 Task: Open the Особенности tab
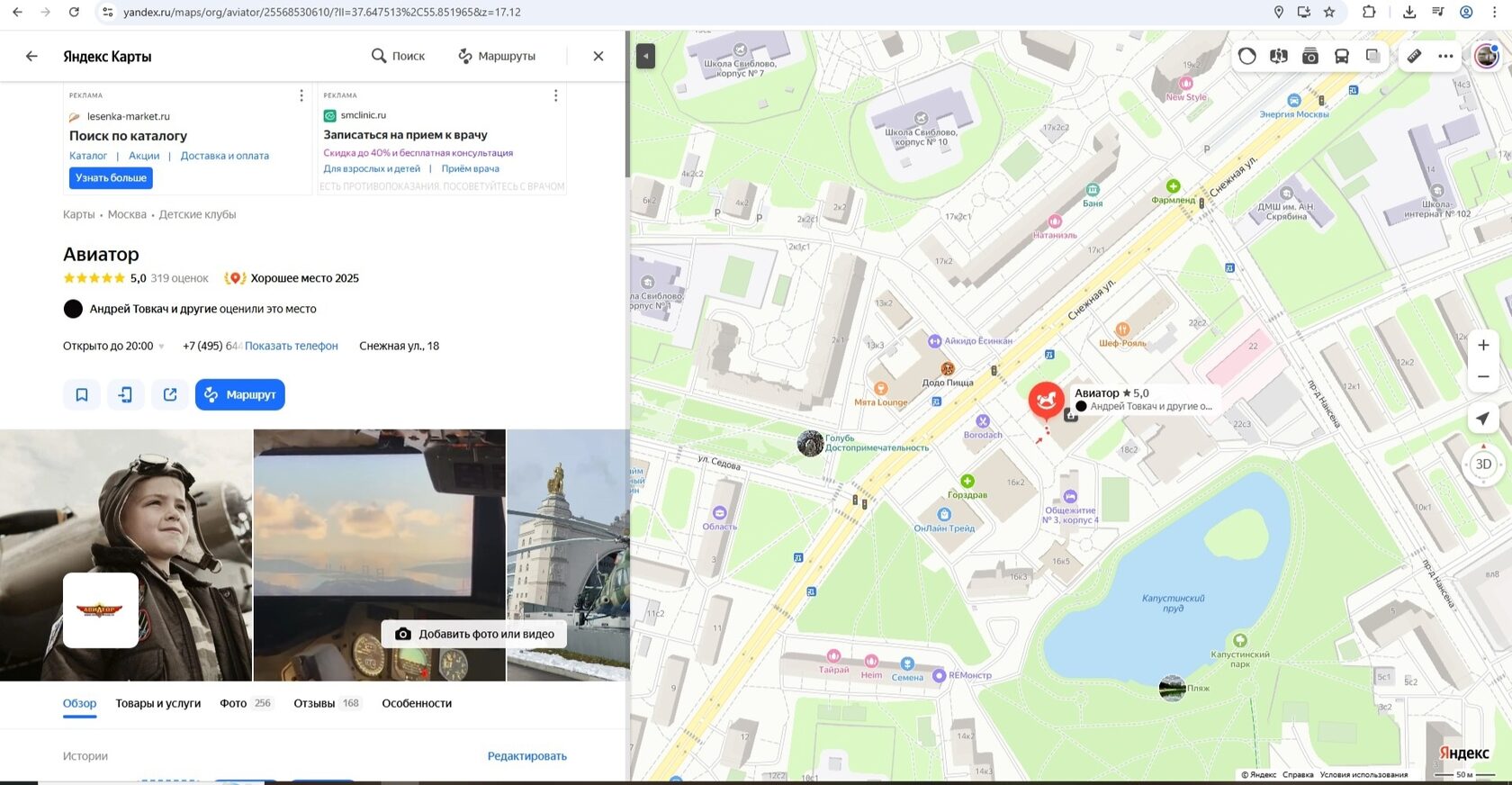pos(417,703)
